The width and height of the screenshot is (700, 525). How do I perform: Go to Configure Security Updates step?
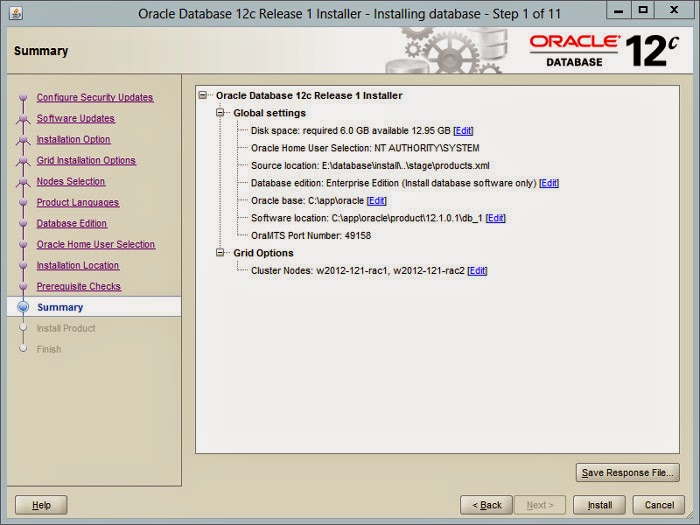tap(95, 97)
